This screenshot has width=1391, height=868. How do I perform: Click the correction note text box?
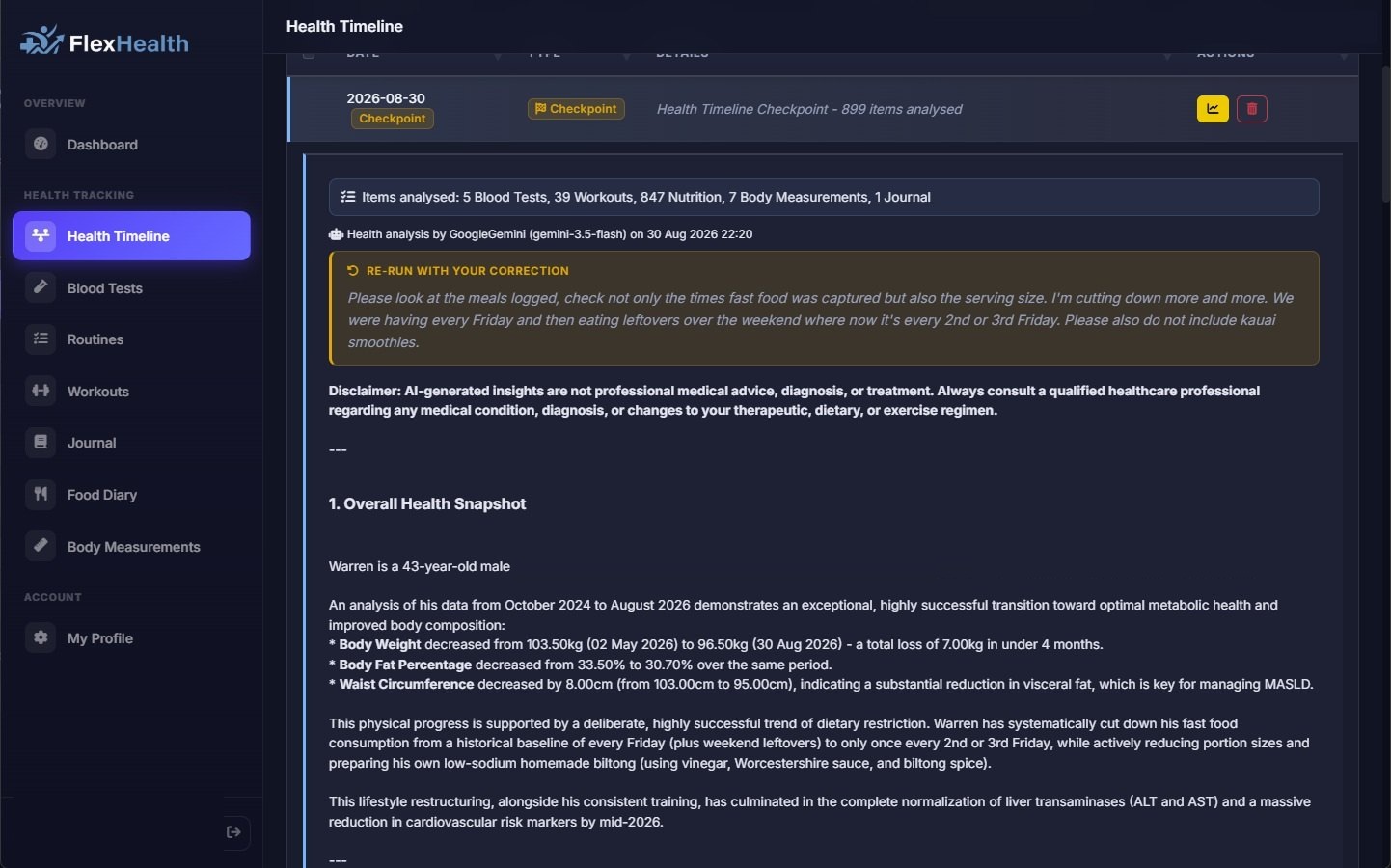pyautogui.click(x=824, y=309)
